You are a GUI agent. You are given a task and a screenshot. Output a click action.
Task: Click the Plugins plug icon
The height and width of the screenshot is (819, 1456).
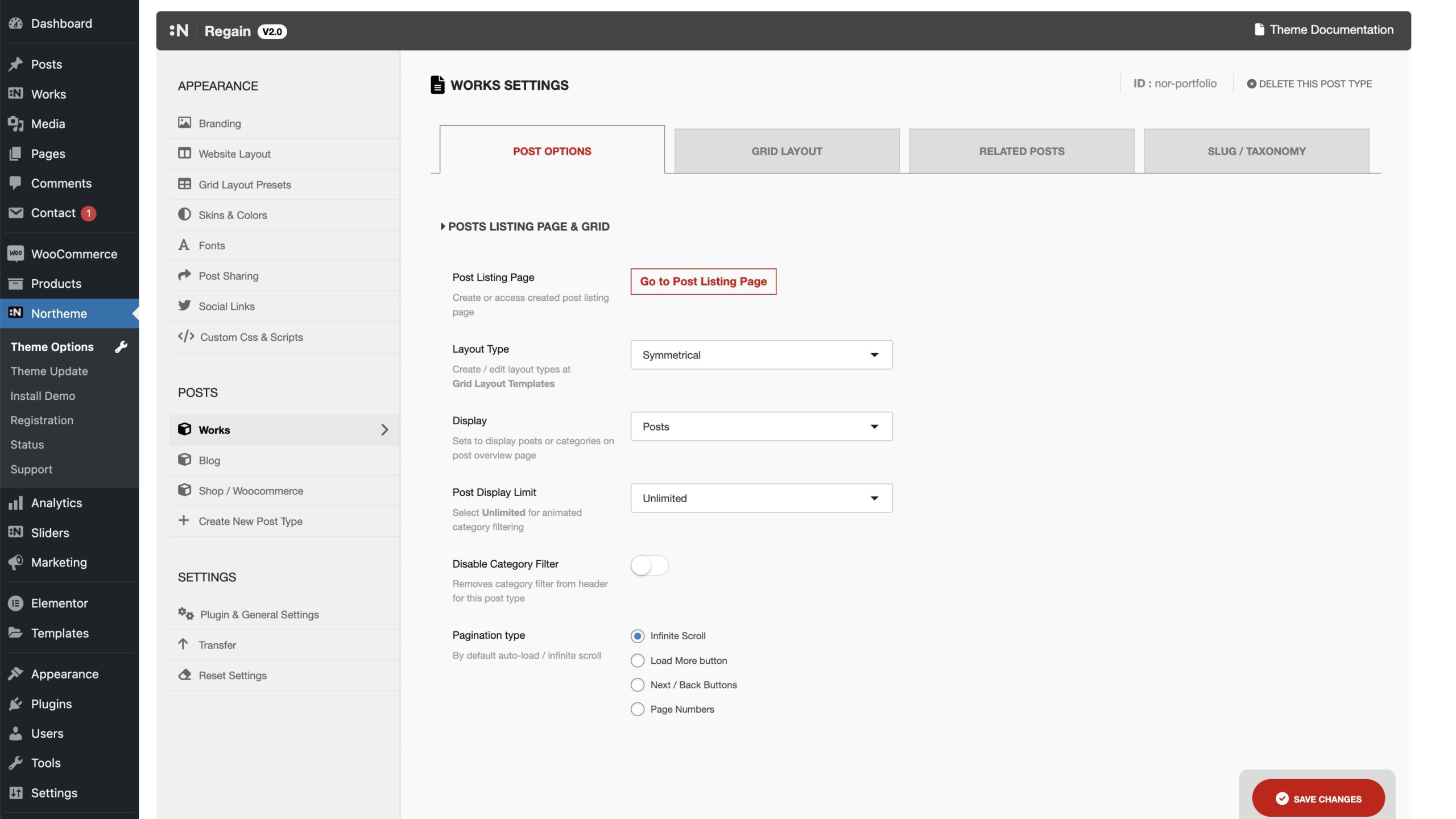15,704
